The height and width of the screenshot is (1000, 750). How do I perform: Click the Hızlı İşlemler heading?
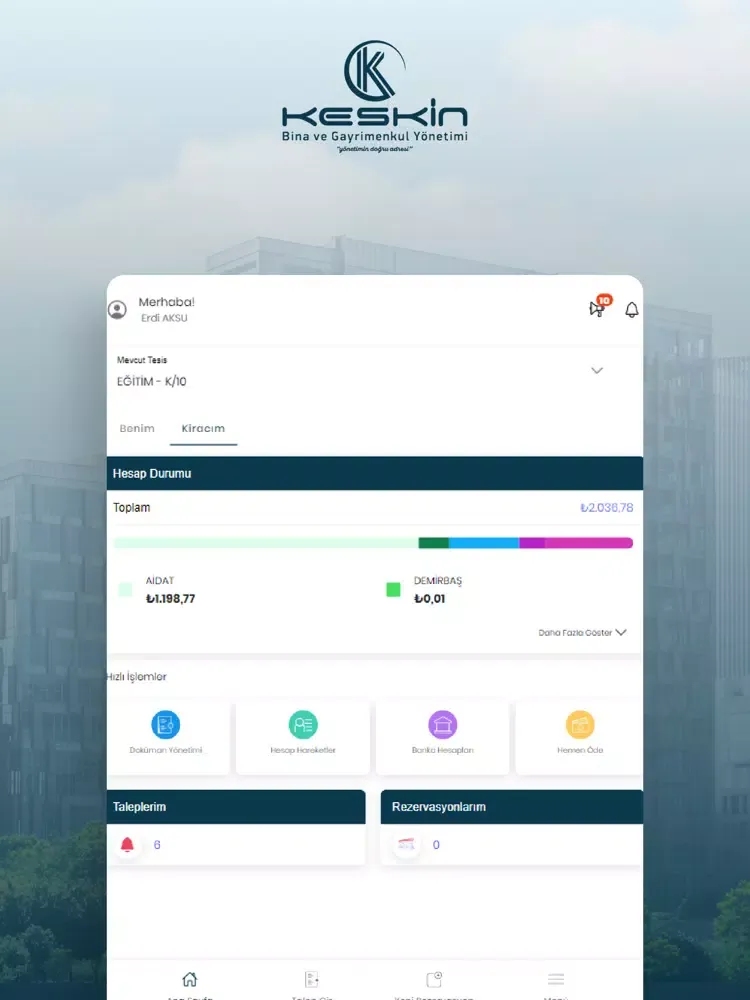click(x=136, y=677)
